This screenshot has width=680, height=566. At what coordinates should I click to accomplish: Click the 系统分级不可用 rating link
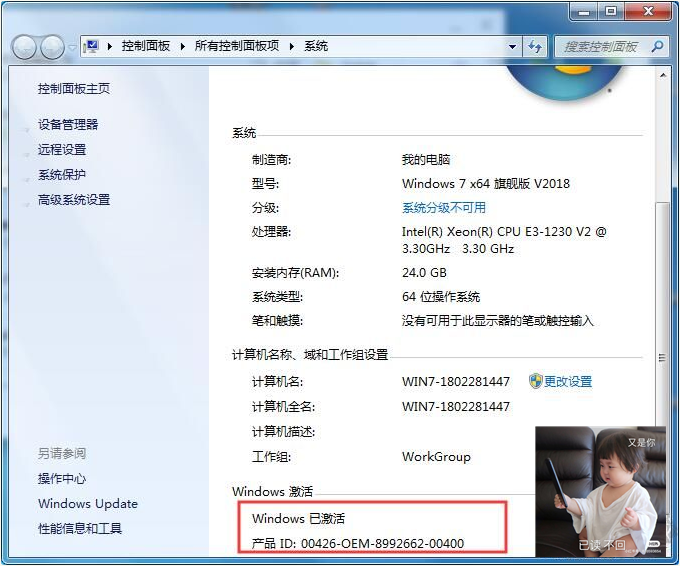[x=443, y=207]
